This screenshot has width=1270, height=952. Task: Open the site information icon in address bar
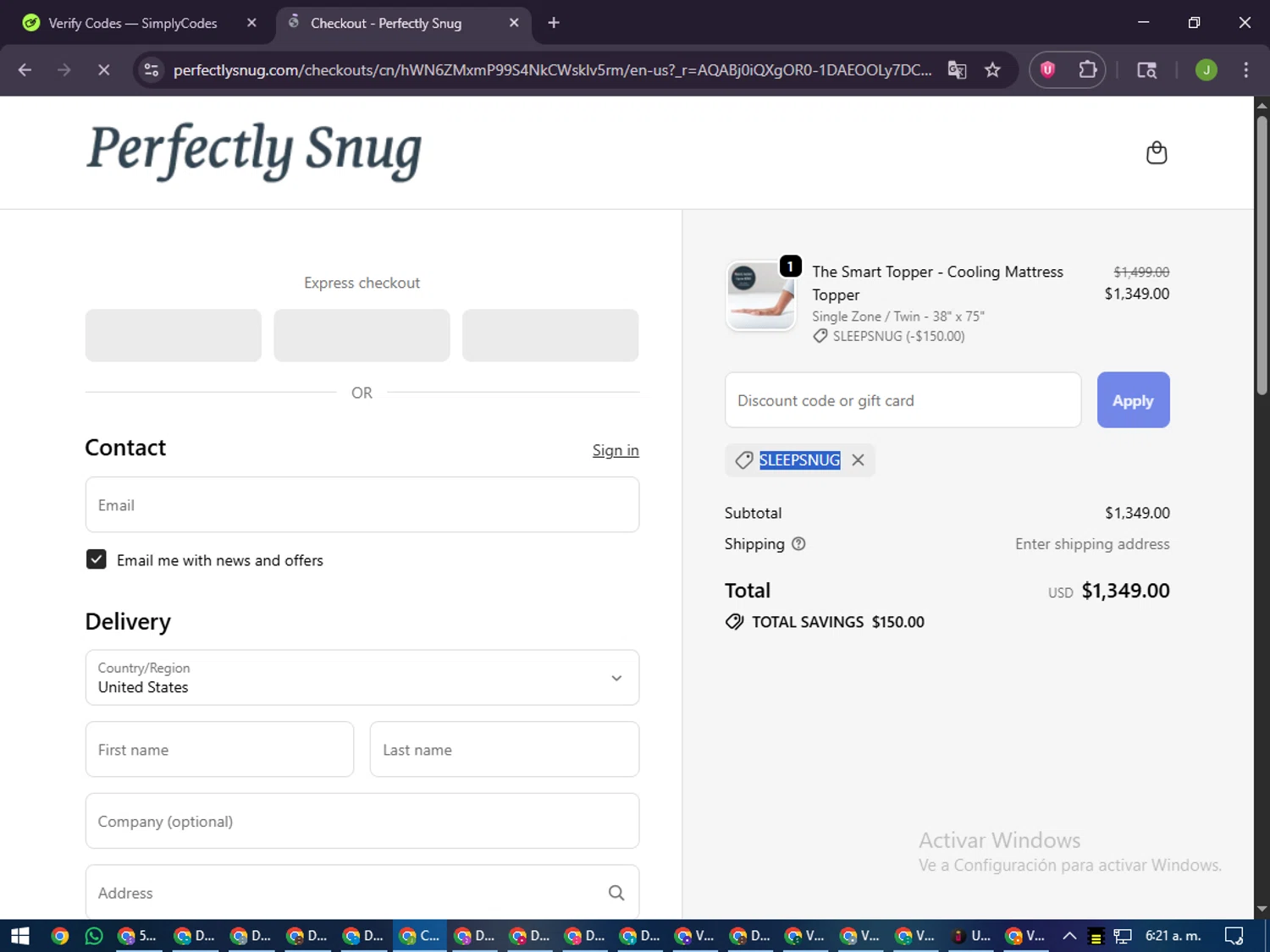[152, 70]
